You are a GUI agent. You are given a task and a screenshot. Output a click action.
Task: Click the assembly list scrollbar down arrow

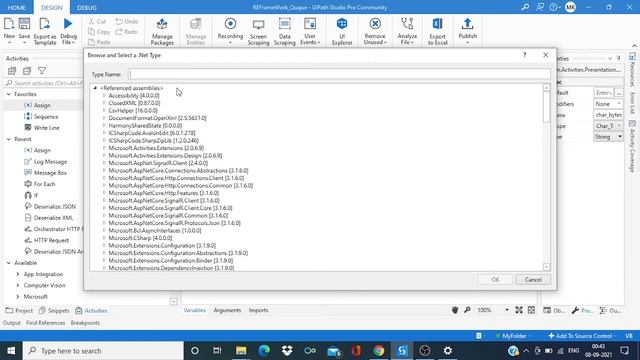click(547, 267)
